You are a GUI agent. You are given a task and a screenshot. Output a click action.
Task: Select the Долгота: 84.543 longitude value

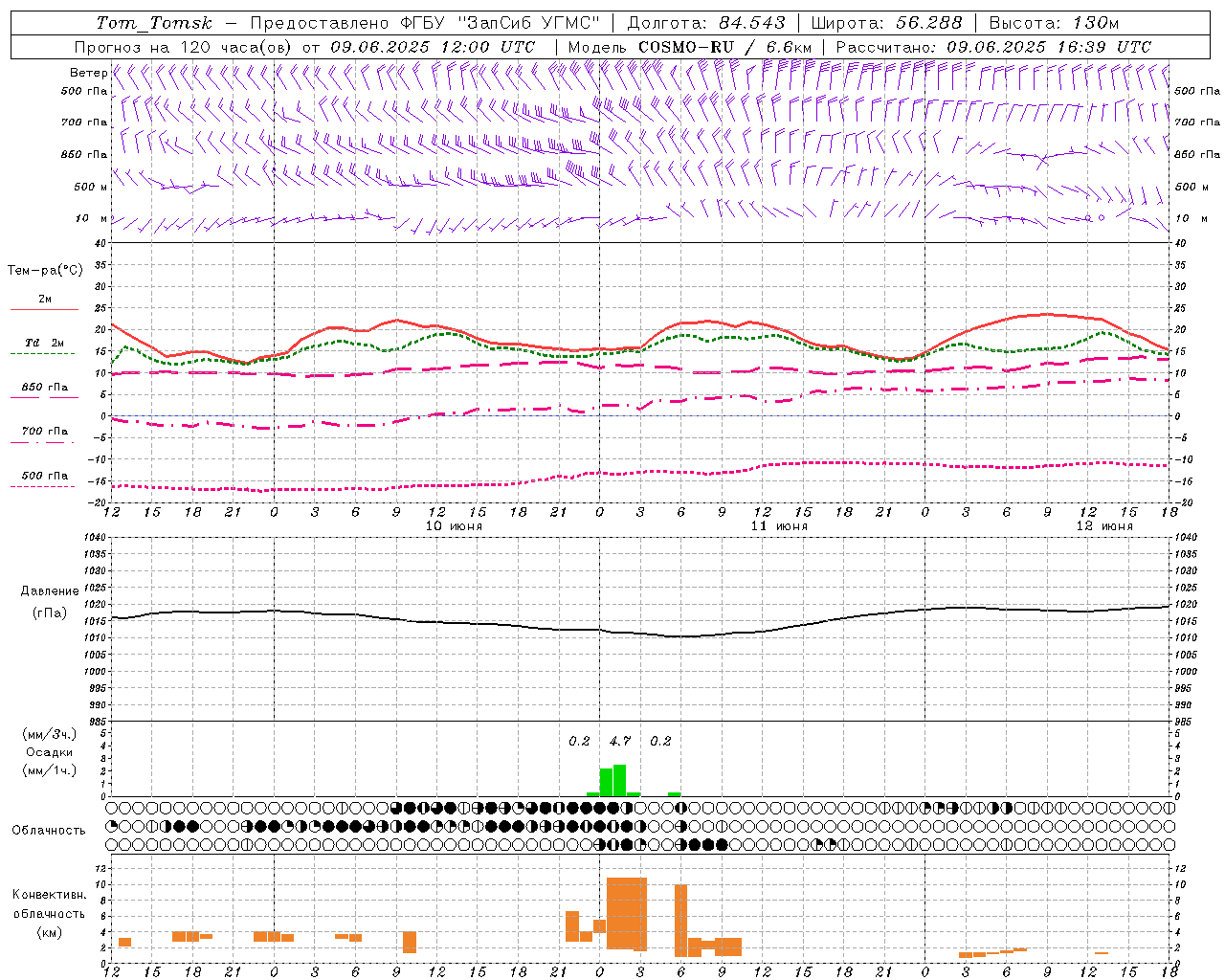tap(706, 23)
